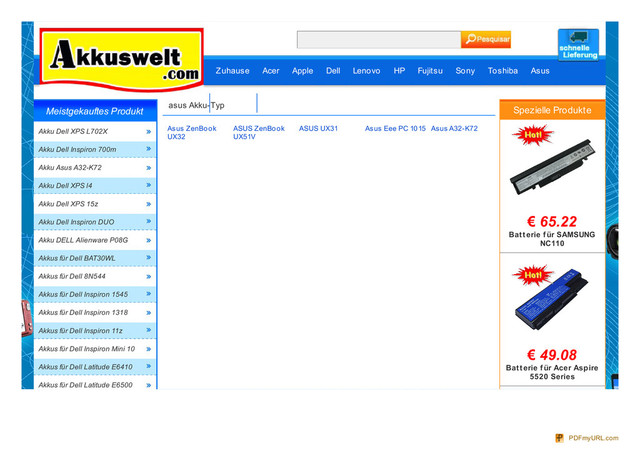Open the Asus category in navigation
Viewport: 640px width, 453px height.
point(540,71)
